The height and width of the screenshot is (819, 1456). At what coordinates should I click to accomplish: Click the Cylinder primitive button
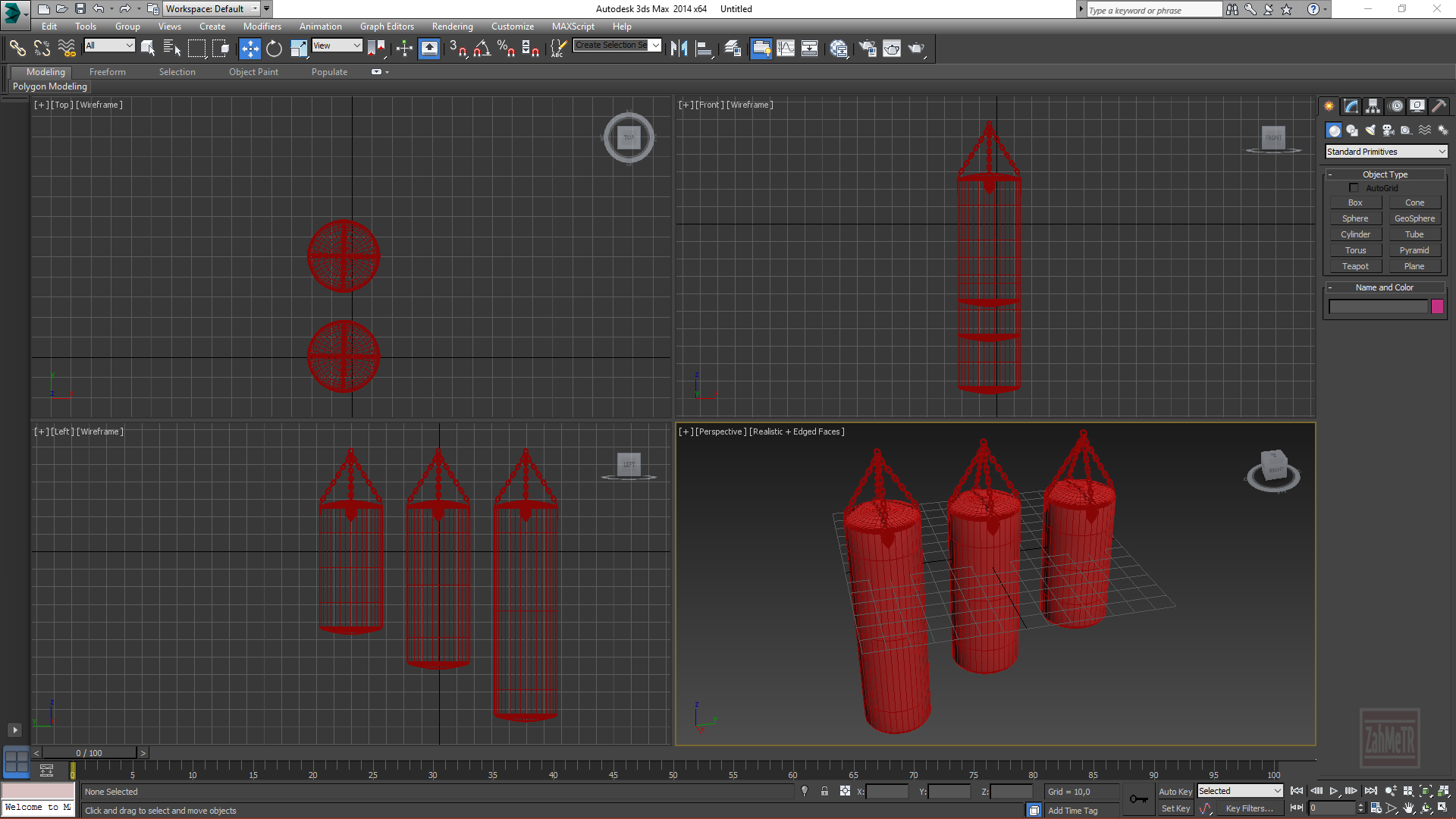click(x=1355, y=234)
